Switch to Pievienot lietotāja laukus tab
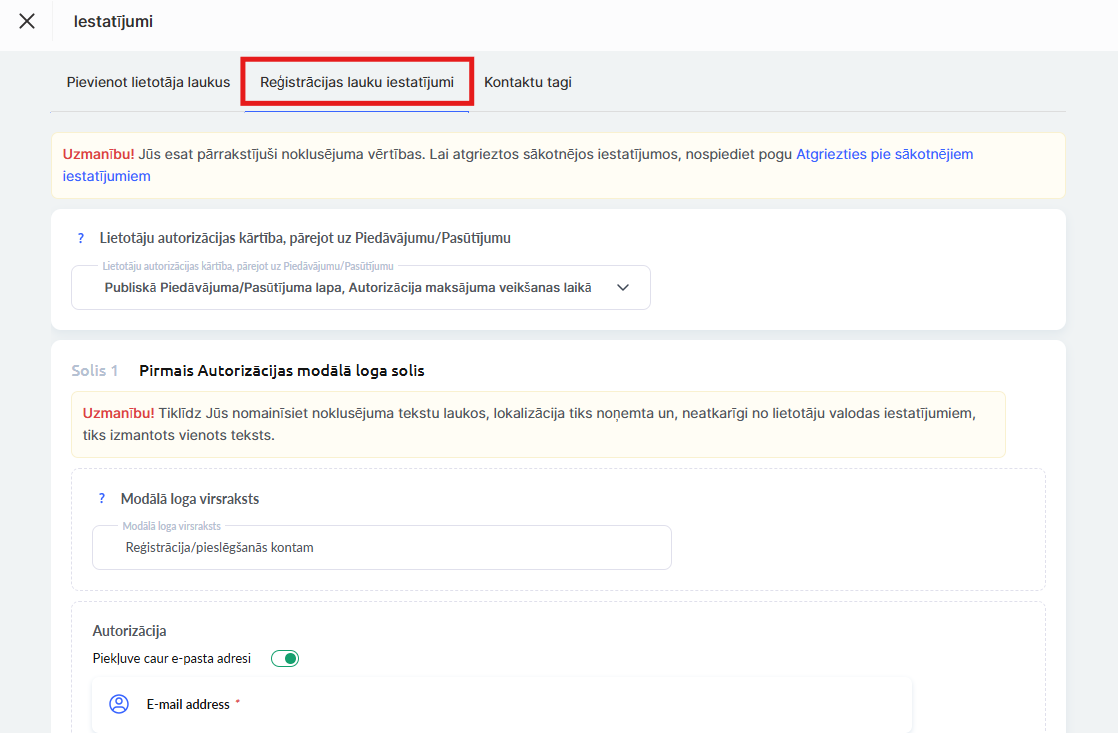The height and width of the screenshot is (733, 1118). [x=148, y=82]
